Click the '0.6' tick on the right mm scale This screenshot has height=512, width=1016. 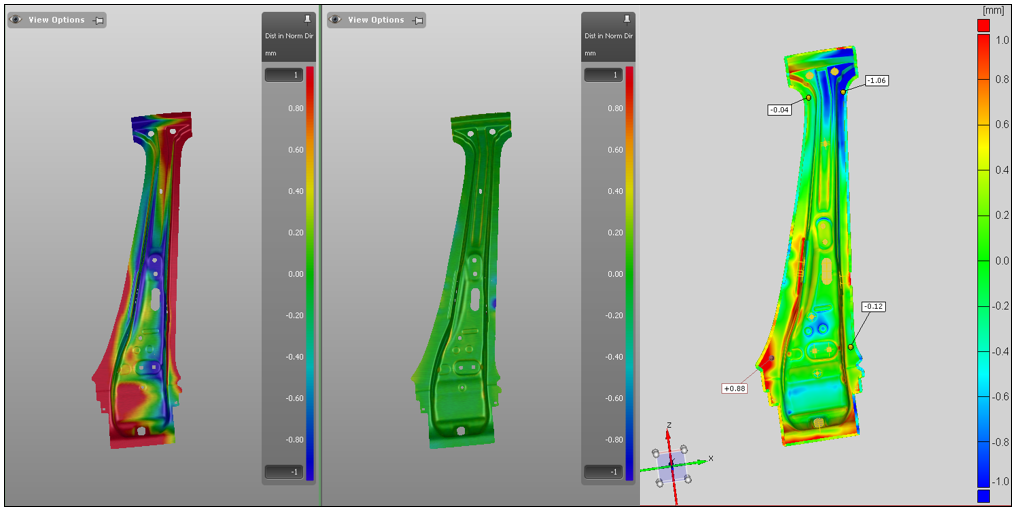pos(1003,124)
